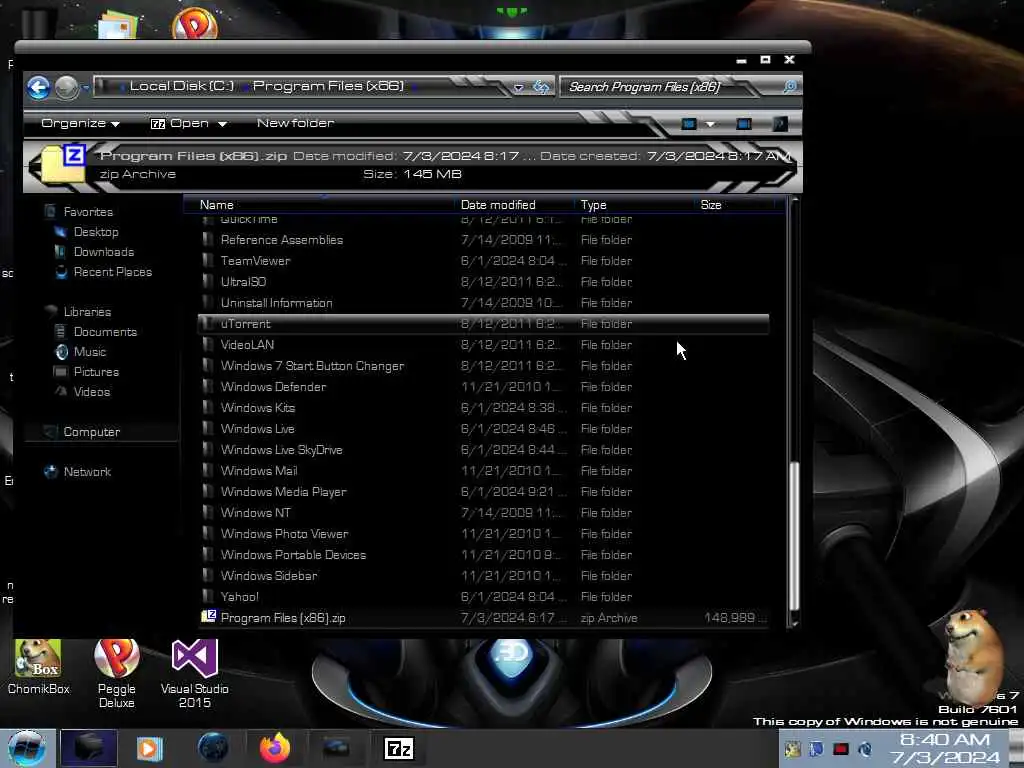Expand the Favorites group
1024x768 pixels.
[x=88, y=212]
